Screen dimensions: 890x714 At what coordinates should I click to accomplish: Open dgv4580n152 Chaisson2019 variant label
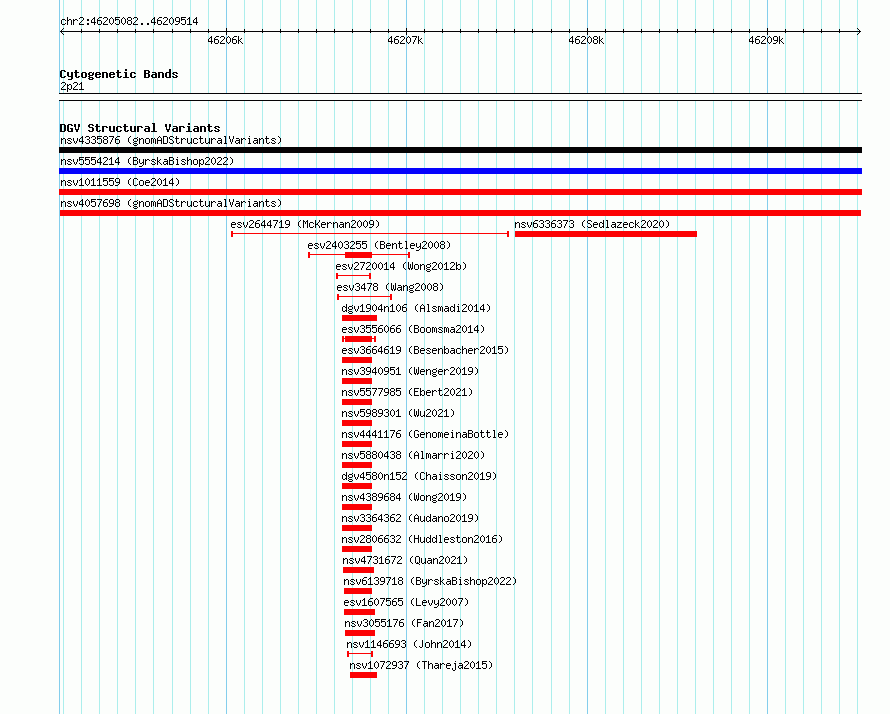(419, 476)
